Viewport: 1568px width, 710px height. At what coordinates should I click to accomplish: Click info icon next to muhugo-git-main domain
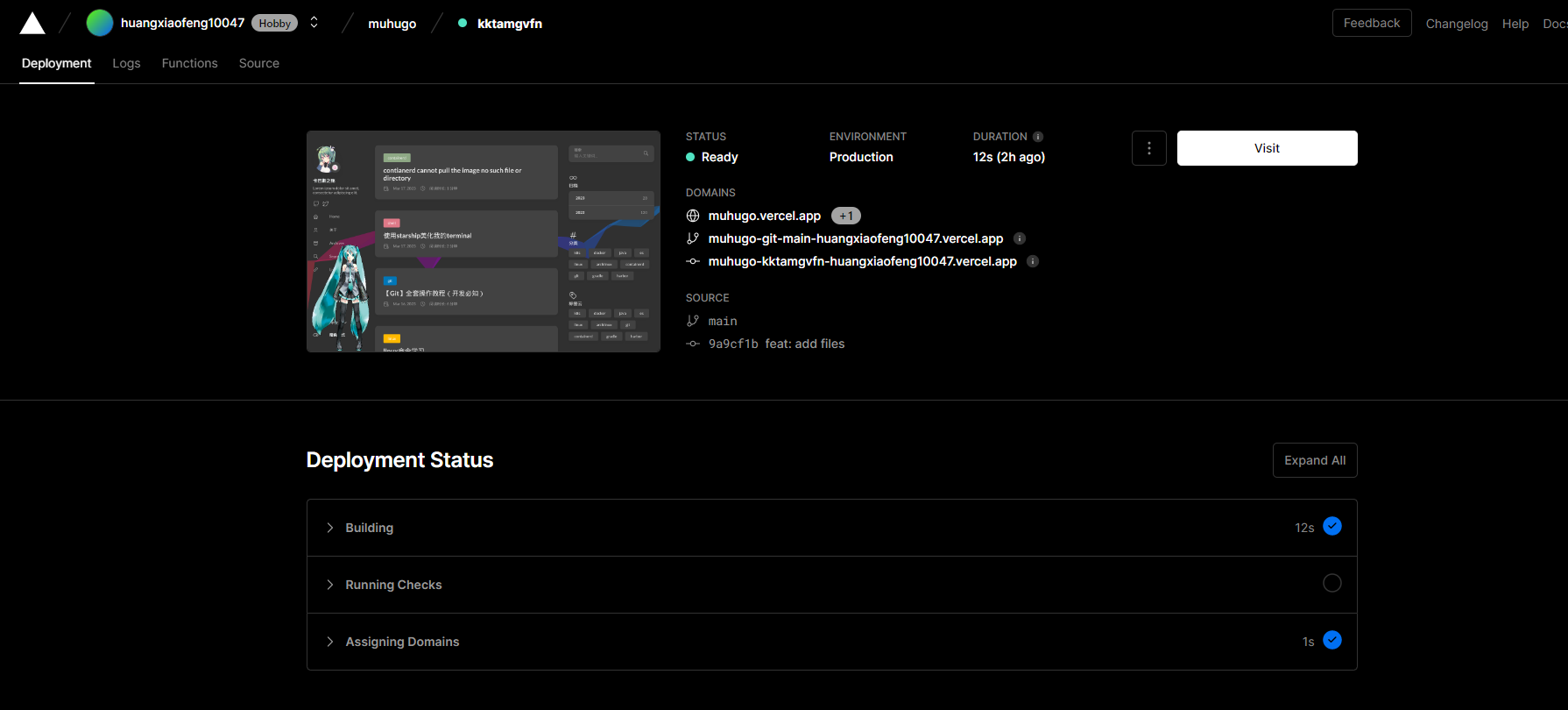pyautogui.click(x=1020, y=238)
